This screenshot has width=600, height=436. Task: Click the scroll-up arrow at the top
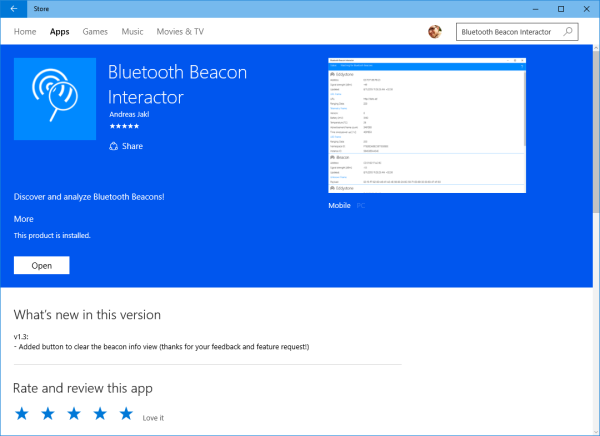tap(596, 48)
